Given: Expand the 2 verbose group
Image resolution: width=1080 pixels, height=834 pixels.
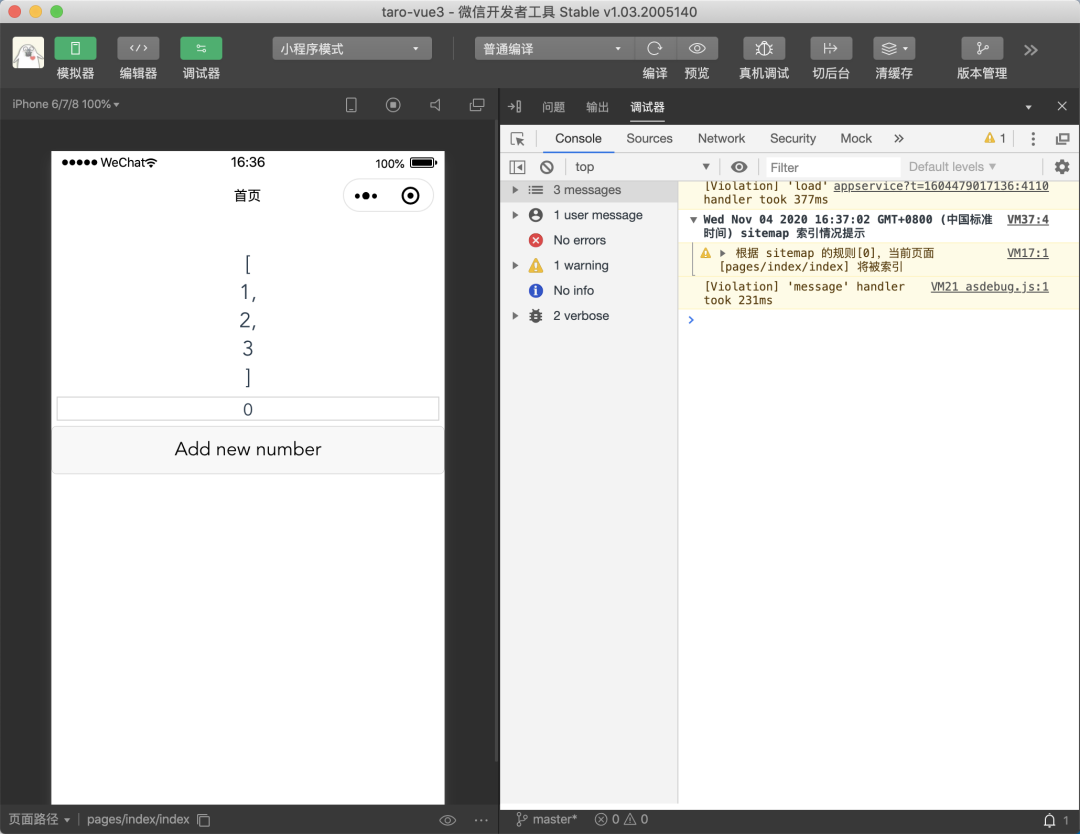Looking at the screenshot, I should (515, 315).
